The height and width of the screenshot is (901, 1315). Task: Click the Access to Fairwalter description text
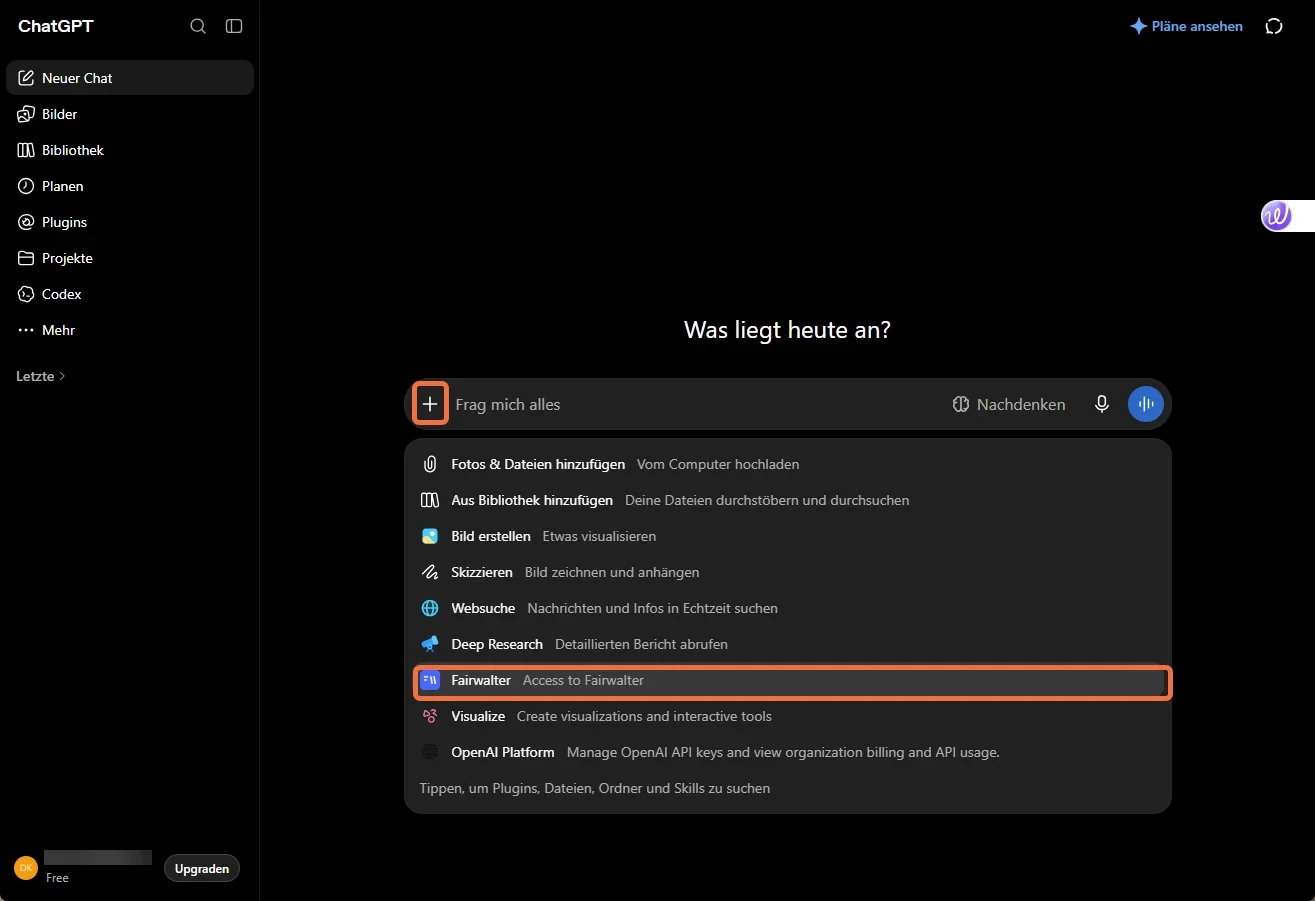(x=583, y=680)
